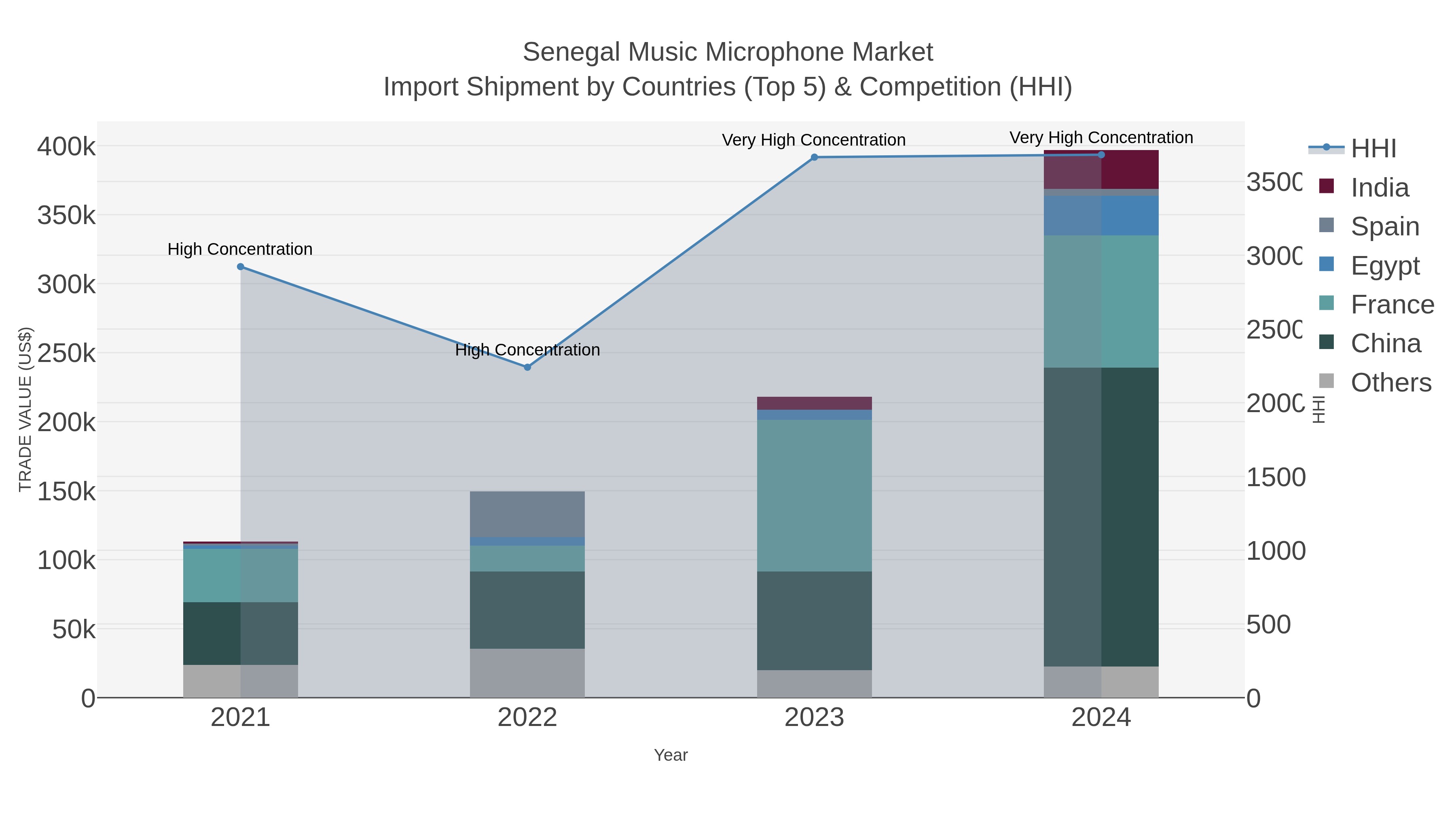Image resolution: width=1456 pixels, height=819 pixels.
Task: Click the 2024 Spain bar segment
Action: click(x=1101, y=193)
